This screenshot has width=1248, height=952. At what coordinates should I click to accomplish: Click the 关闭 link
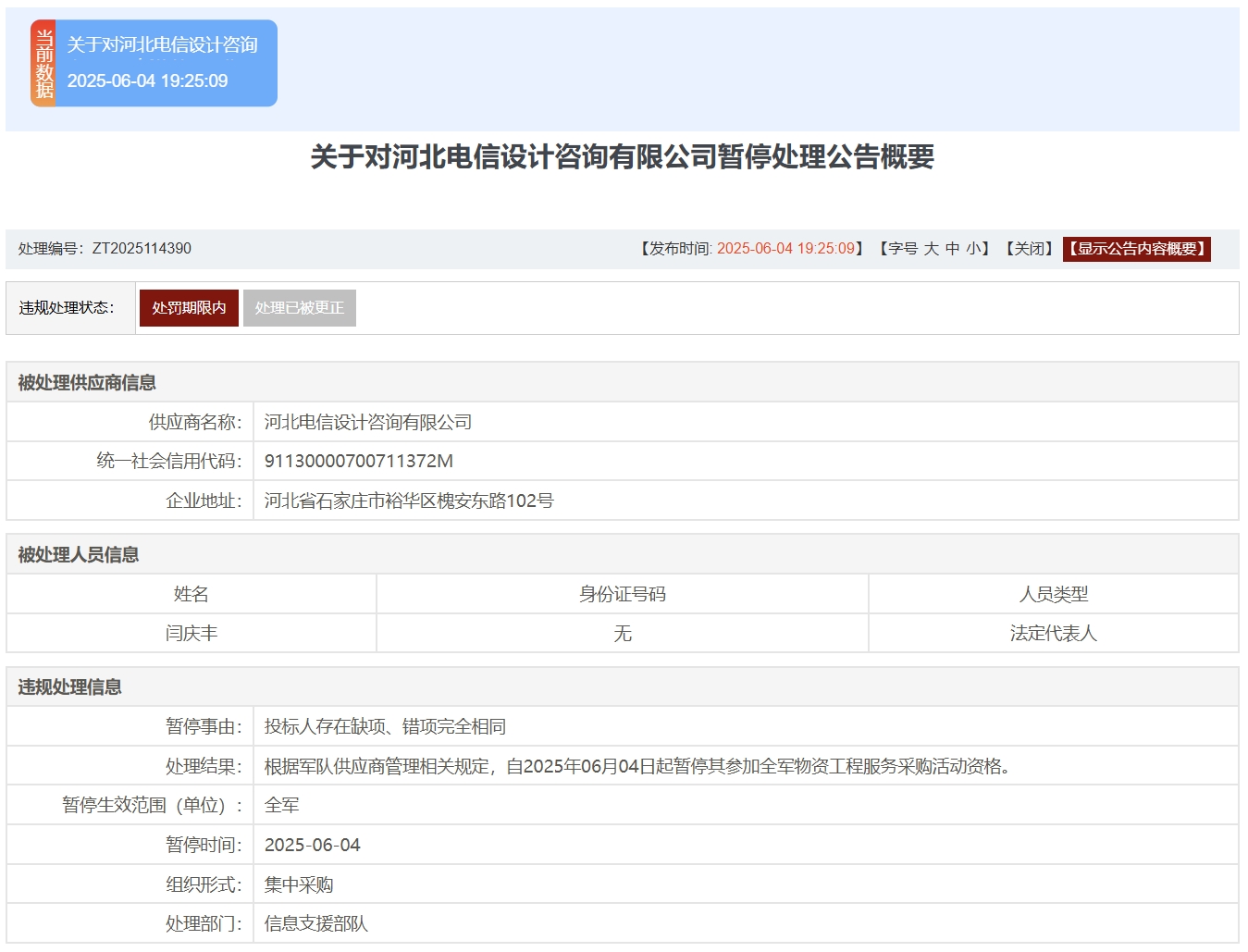pyautogui.click(x=1031, y=249)
